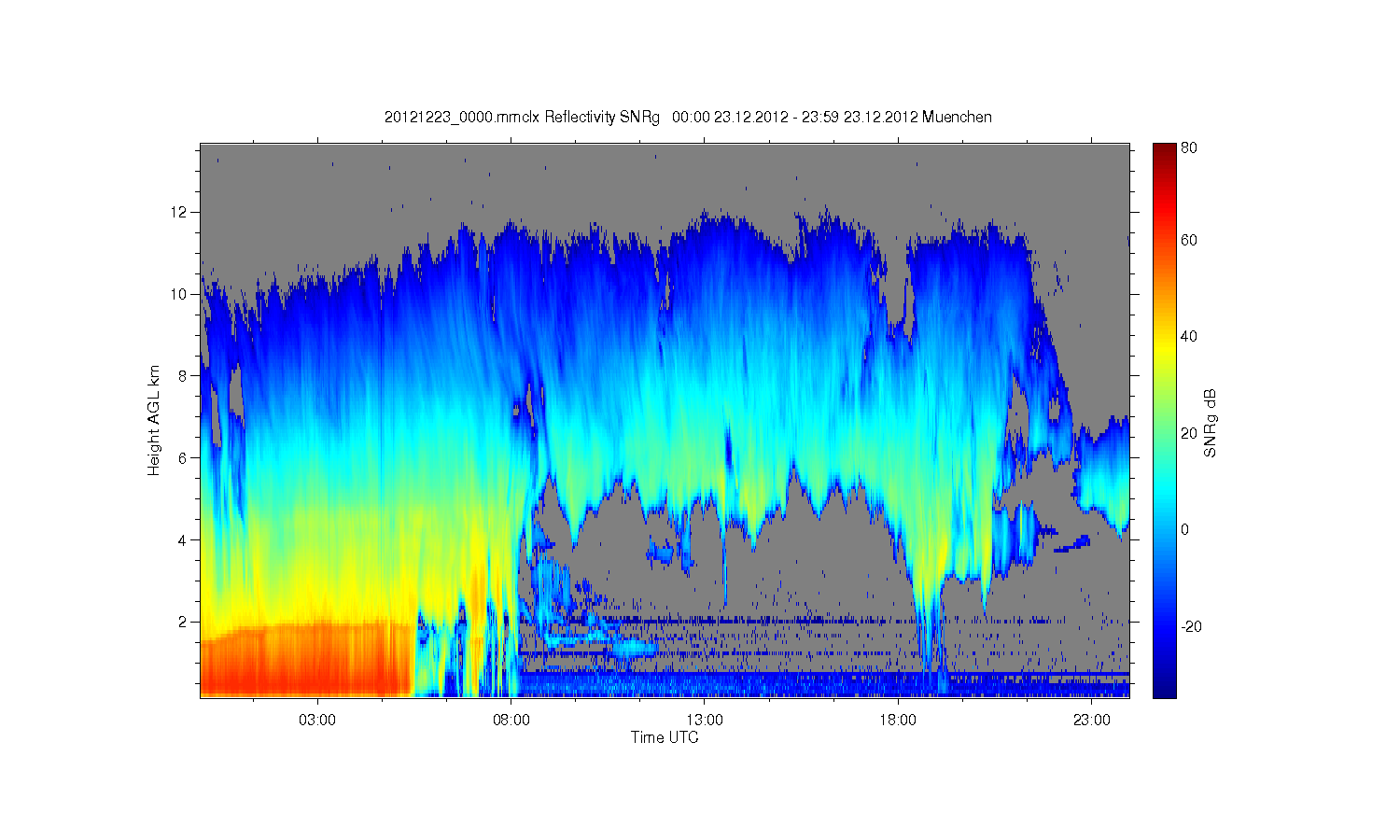The height and width of the screenshot is (840, 1400).
Task: Click the colorbar value label 0
Action: click(x=1185, y=530)
